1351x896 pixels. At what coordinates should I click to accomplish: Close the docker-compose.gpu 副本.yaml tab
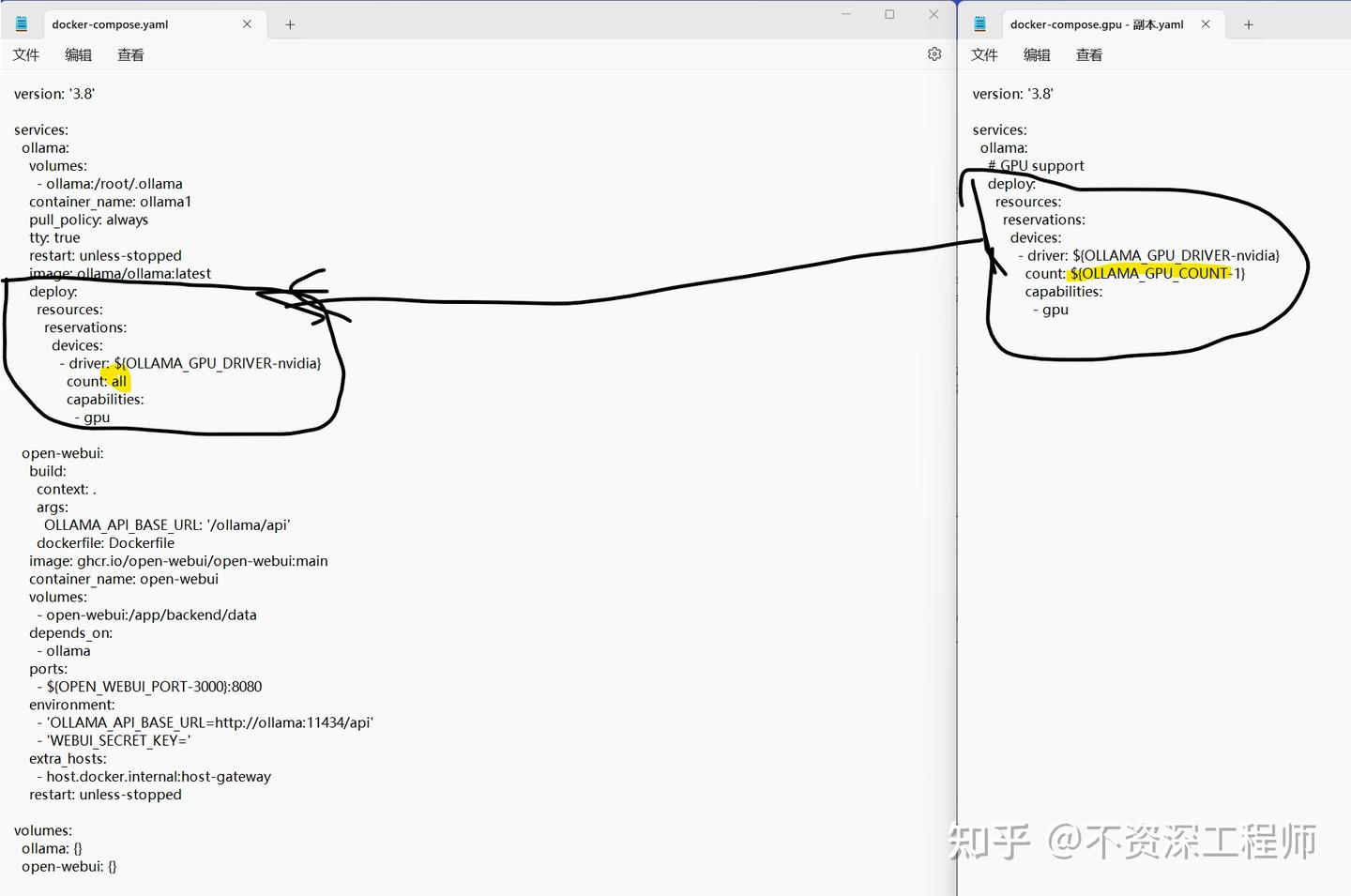tap(1206, 24)
